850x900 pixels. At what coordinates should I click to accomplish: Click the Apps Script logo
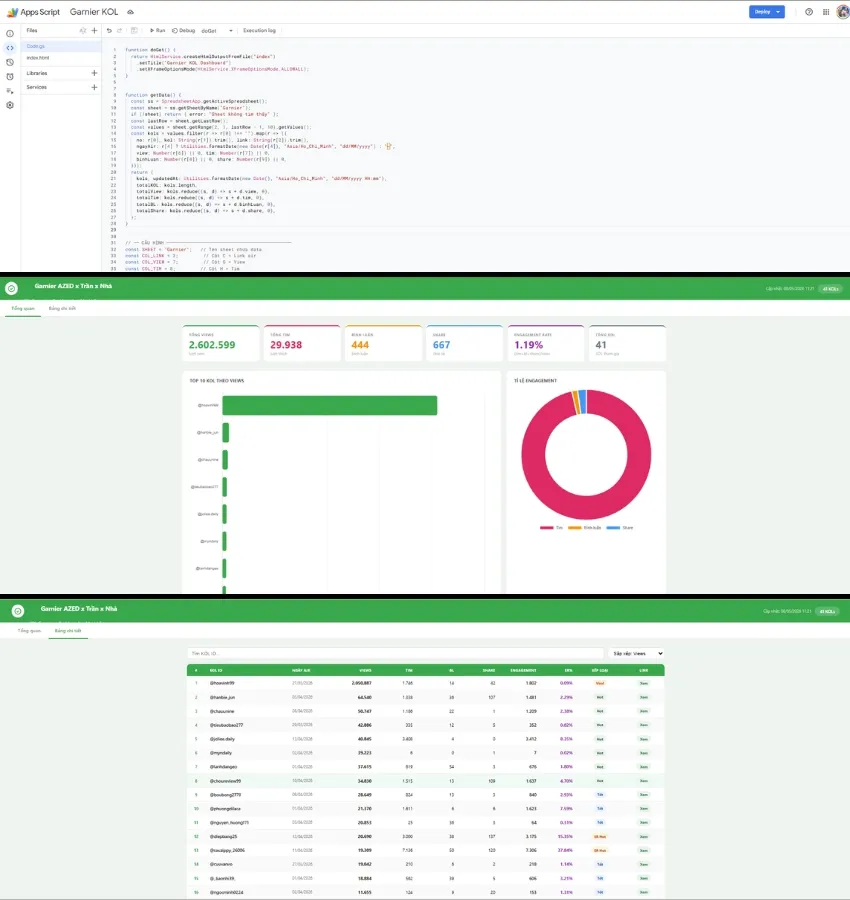(x=12, y=11)
